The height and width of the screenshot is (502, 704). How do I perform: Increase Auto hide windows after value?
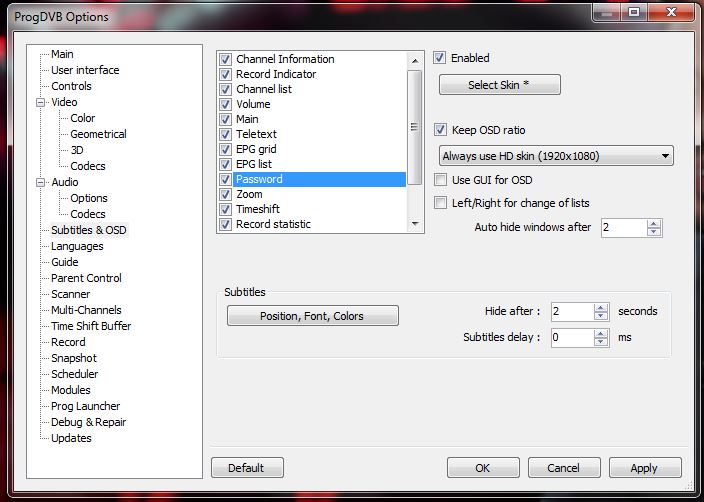pyautogui.click(x=654, y=224)
